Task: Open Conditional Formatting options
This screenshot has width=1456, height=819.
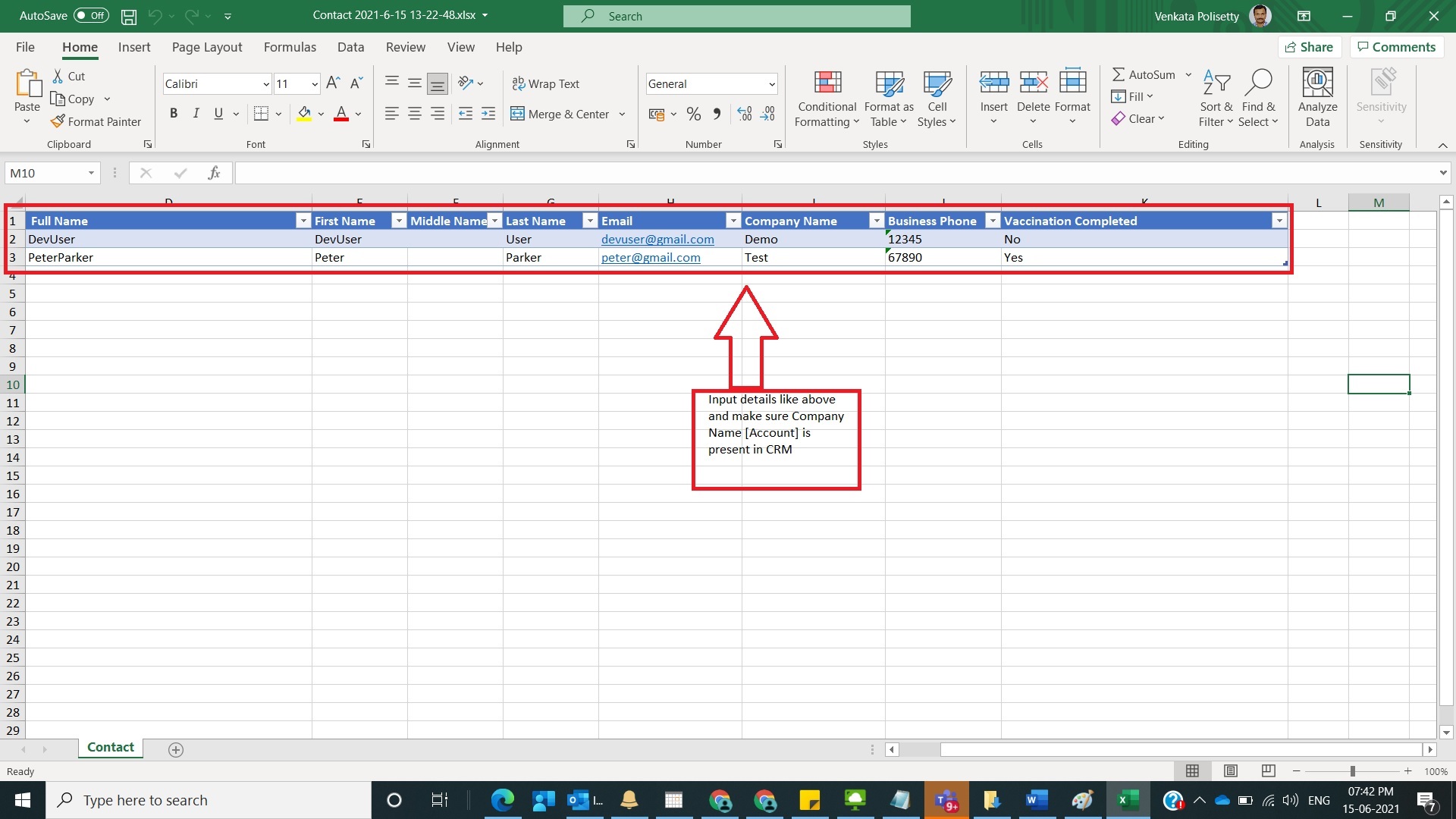Action: click(x=826, y=97)
